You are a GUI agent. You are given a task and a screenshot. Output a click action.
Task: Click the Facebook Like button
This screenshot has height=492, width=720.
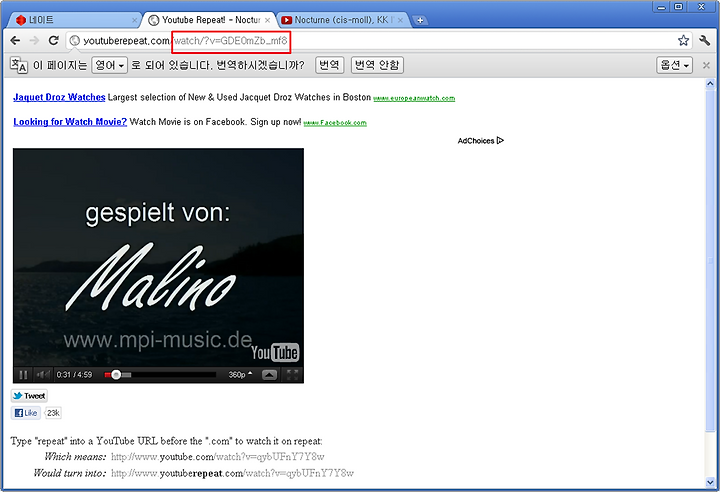click(x=26, y=413)
